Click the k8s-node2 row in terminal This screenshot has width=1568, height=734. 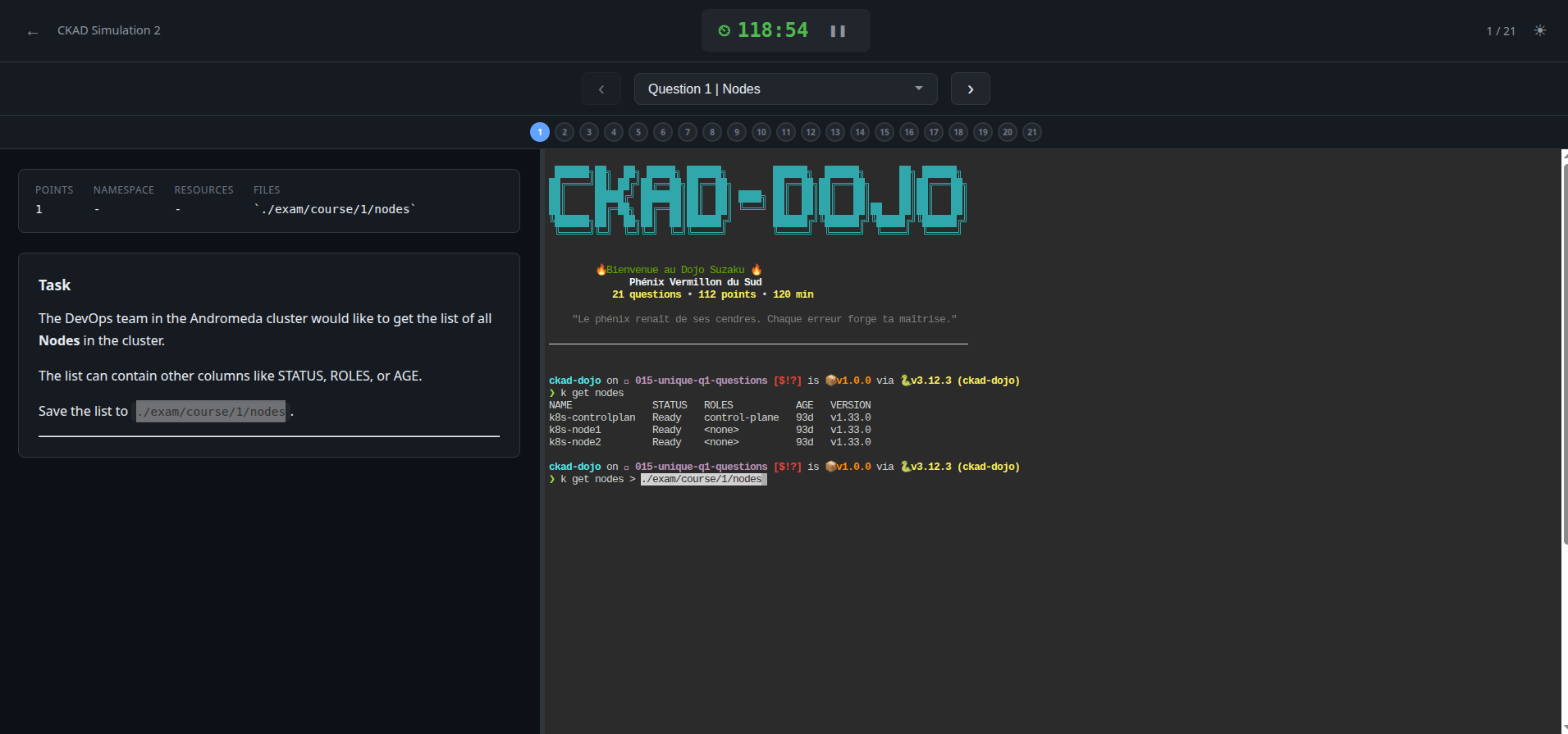click(x=710, y=442)
